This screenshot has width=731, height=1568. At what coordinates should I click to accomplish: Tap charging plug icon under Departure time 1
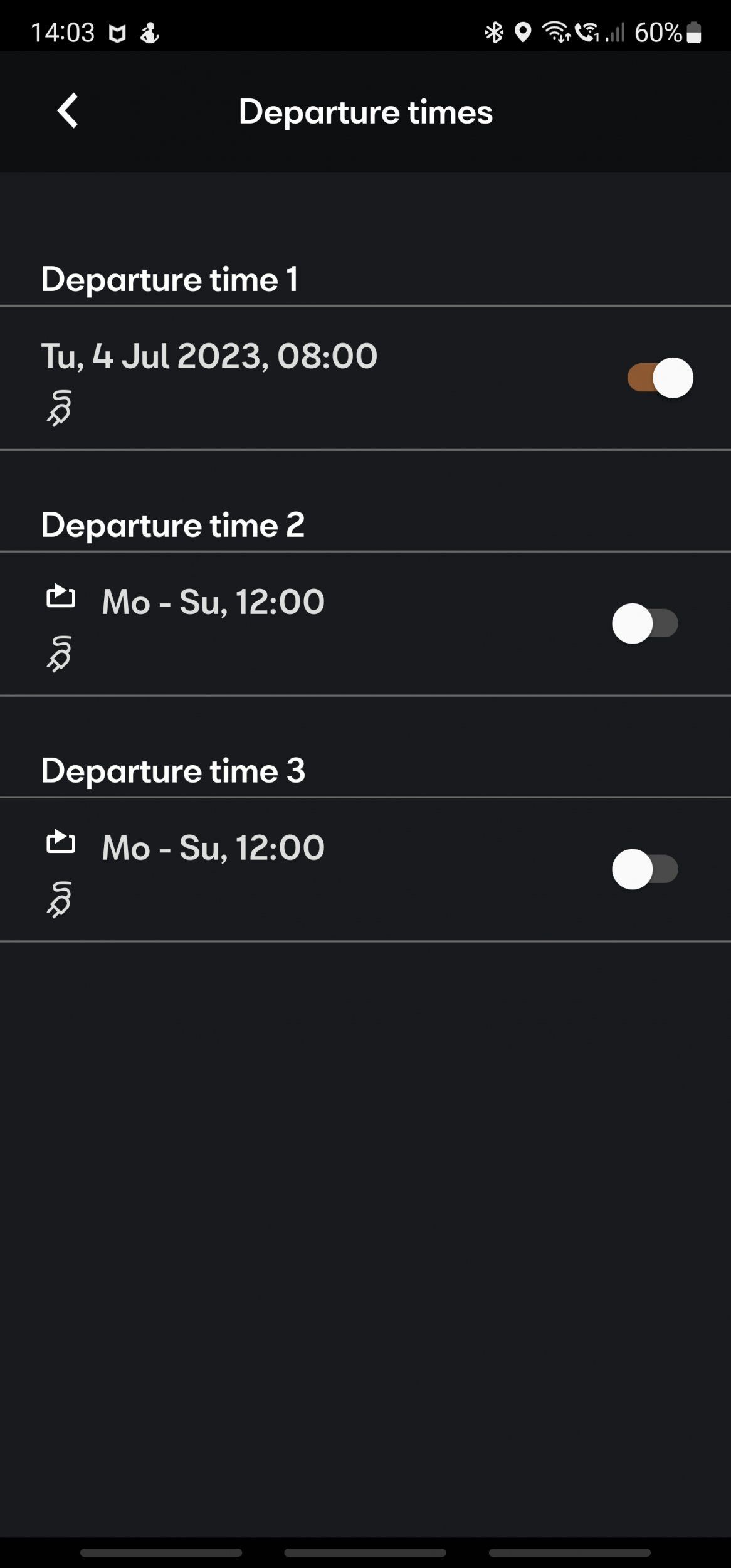coord(60,408)
